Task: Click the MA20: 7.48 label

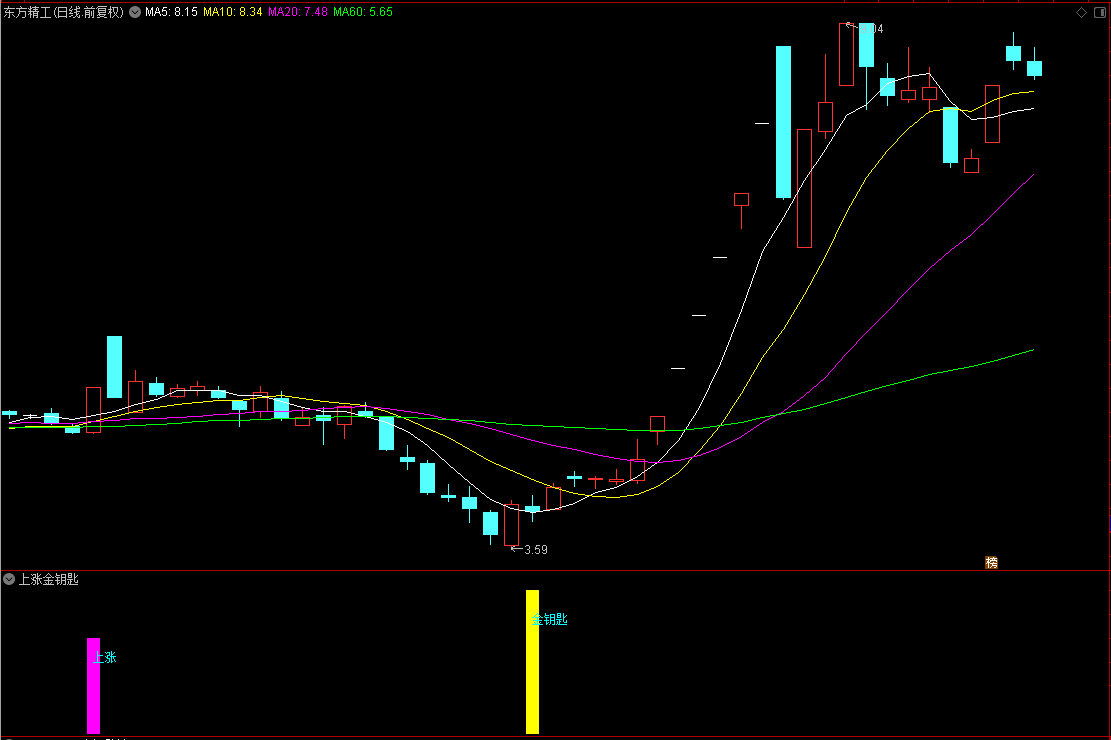Action: 298,12
